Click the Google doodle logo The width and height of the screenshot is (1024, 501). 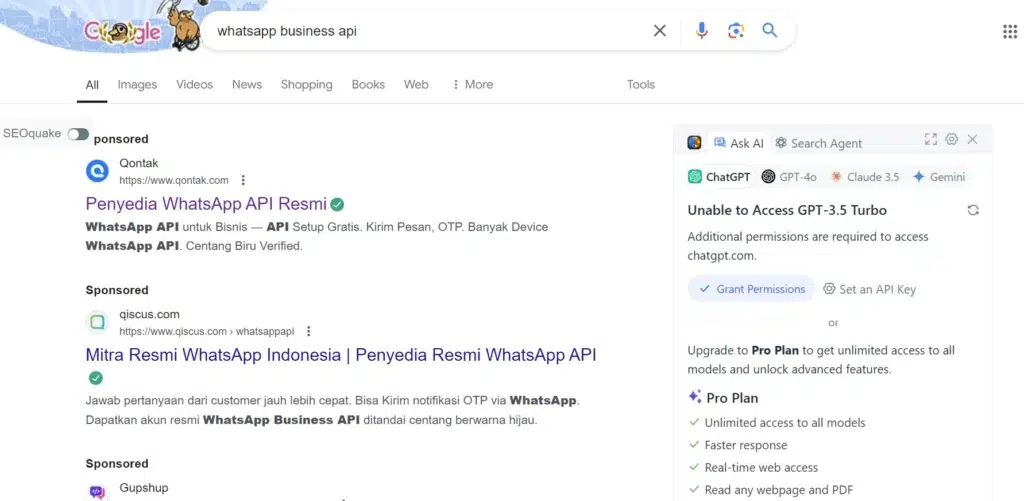122,31
